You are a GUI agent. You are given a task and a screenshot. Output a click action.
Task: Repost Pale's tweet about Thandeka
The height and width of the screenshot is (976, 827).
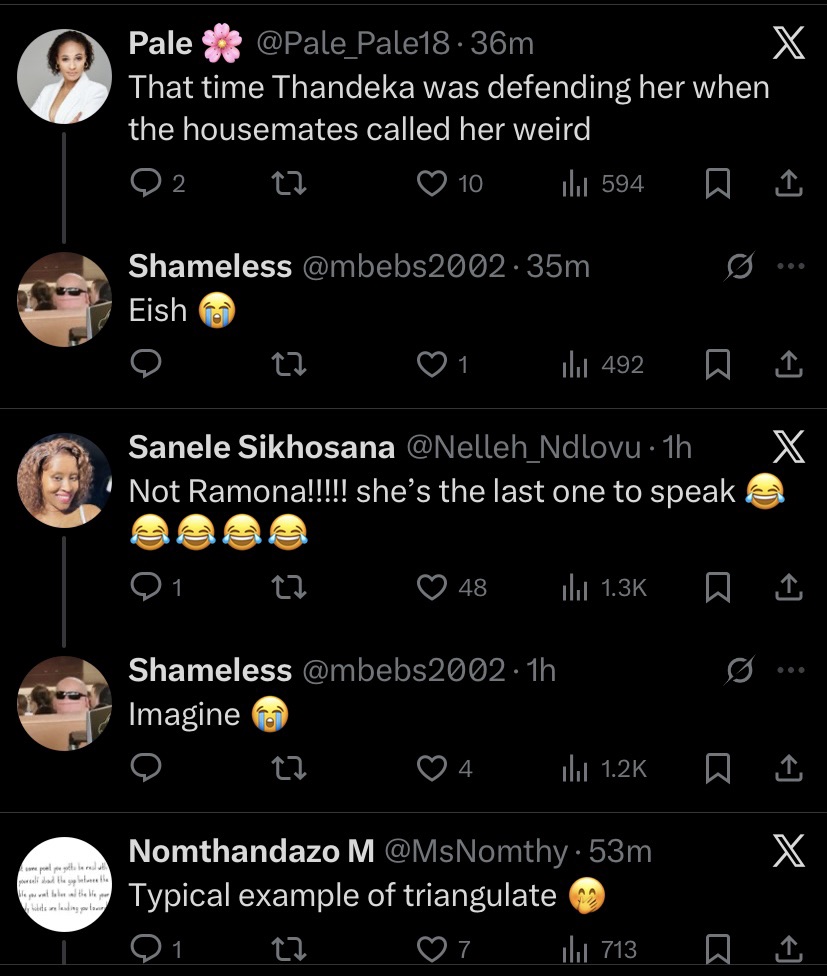(290, 184)
